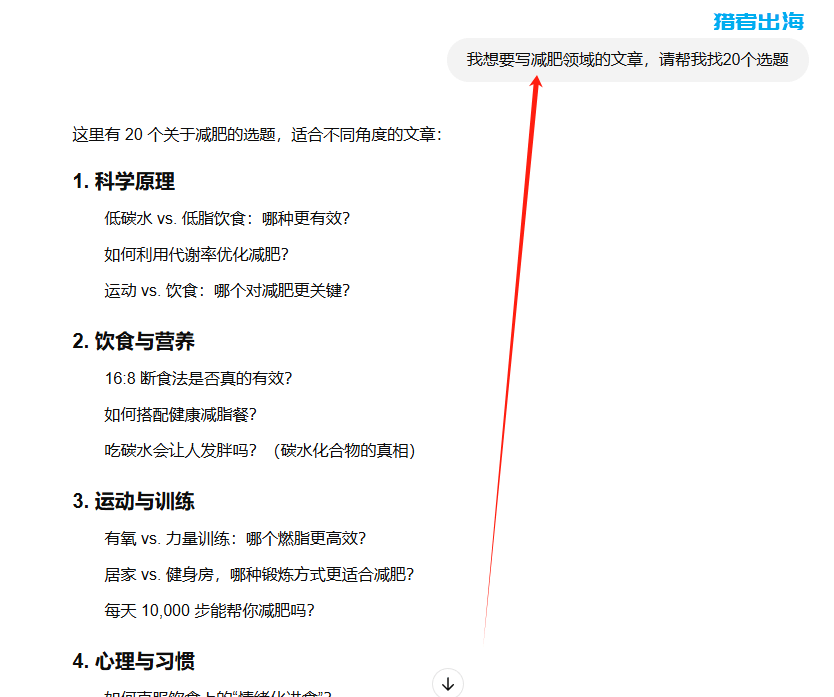
Task: Click the line 如何利用代谢率优化减肥?
Action: click(196, 254)
